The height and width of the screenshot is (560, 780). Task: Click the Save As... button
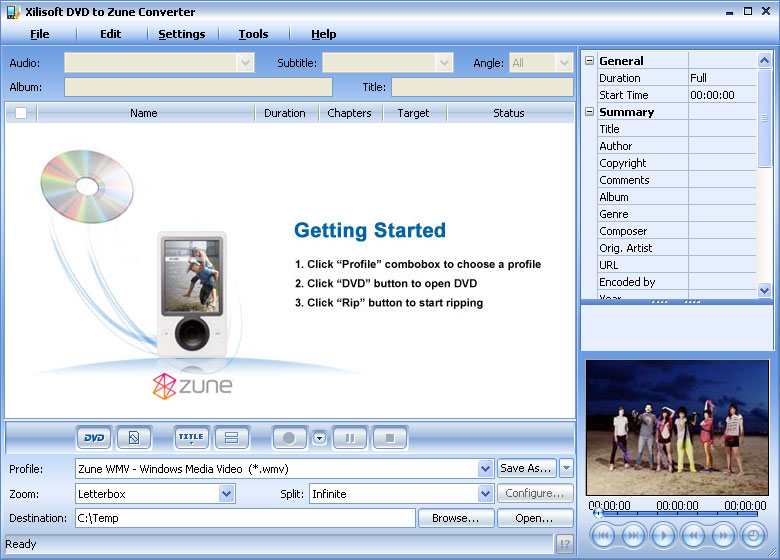pos(526,468)
